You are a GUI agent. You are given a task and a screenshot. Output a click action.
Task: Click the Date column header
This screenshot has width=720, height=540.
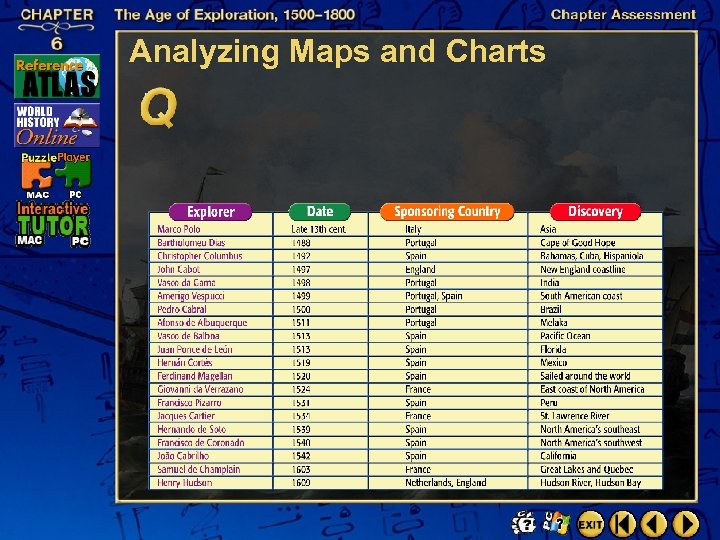point(320,211)
